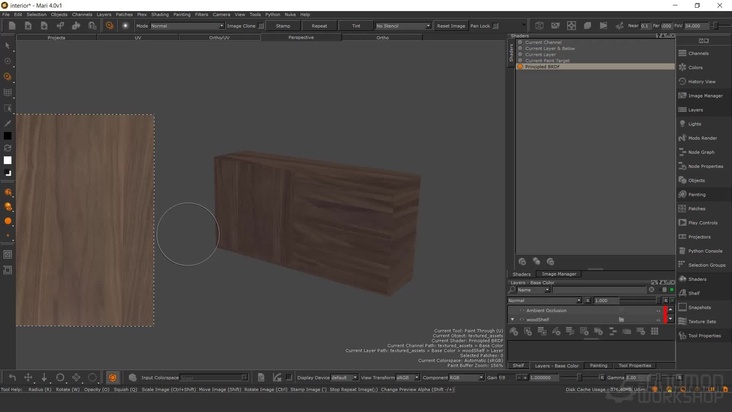Click the layer opacity value field 1.000

[605, 300]
